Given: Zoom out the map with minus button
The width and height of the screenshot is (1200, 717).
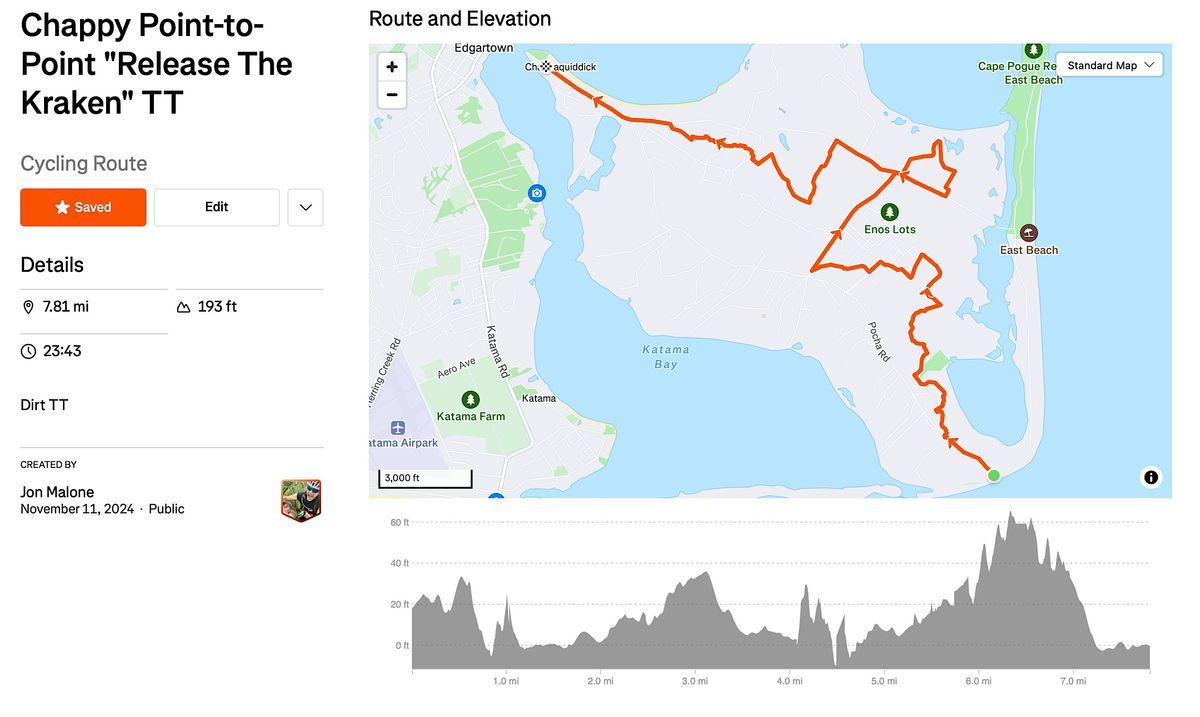Looking at the screenshot, I should coord(392,95).
